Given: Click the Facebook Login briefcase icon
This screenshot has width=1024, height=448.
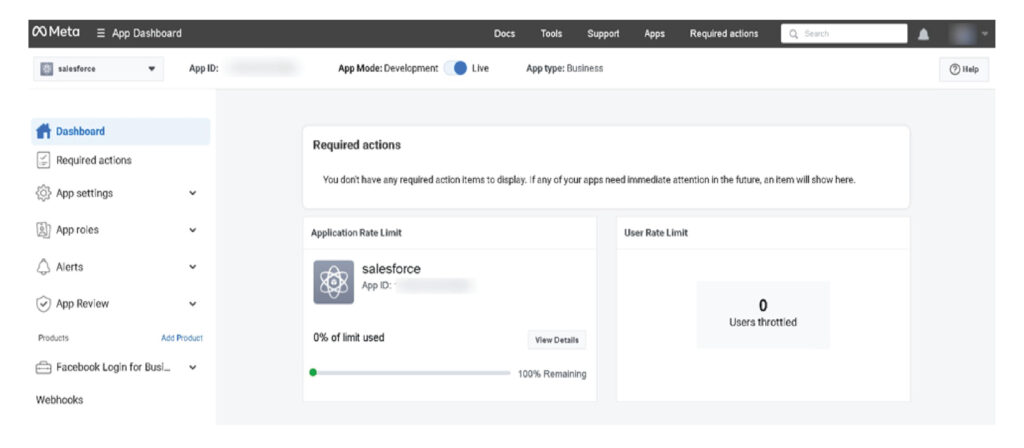Looking at the screenshot, I should tap(43, 368).
